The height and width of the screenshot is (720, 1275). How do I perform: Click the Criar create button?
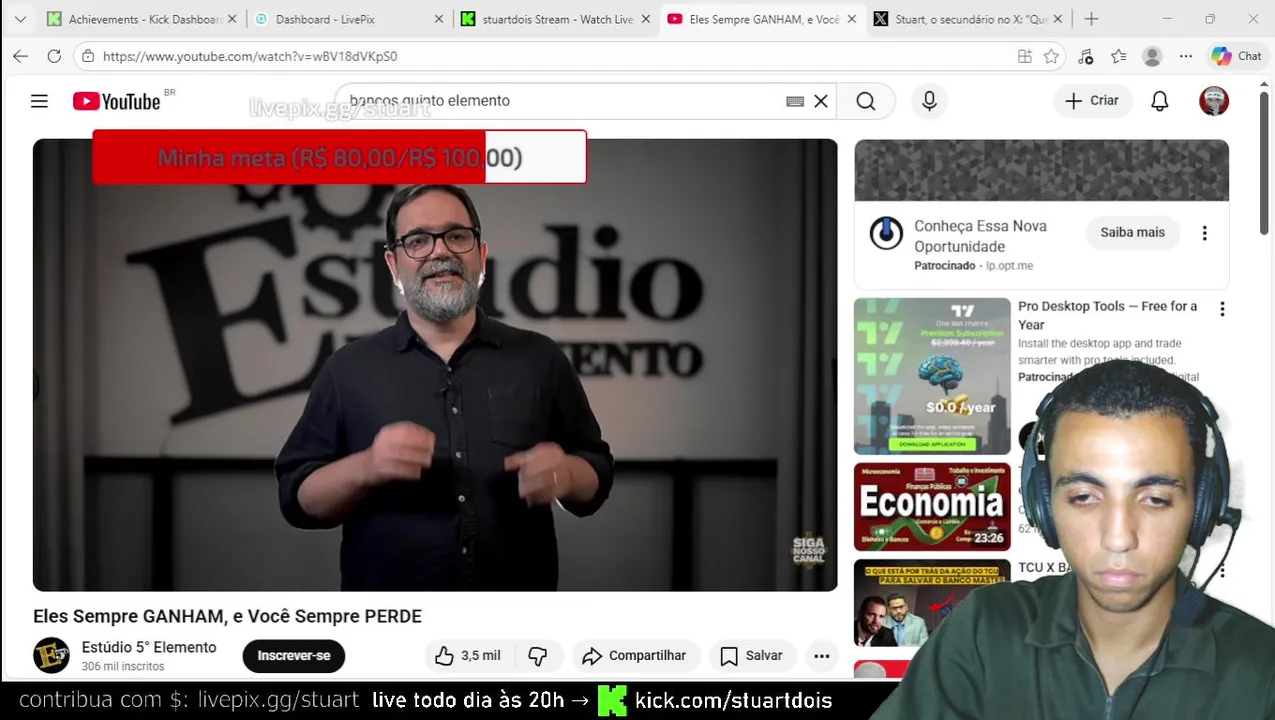click(x=1092, y=101)
